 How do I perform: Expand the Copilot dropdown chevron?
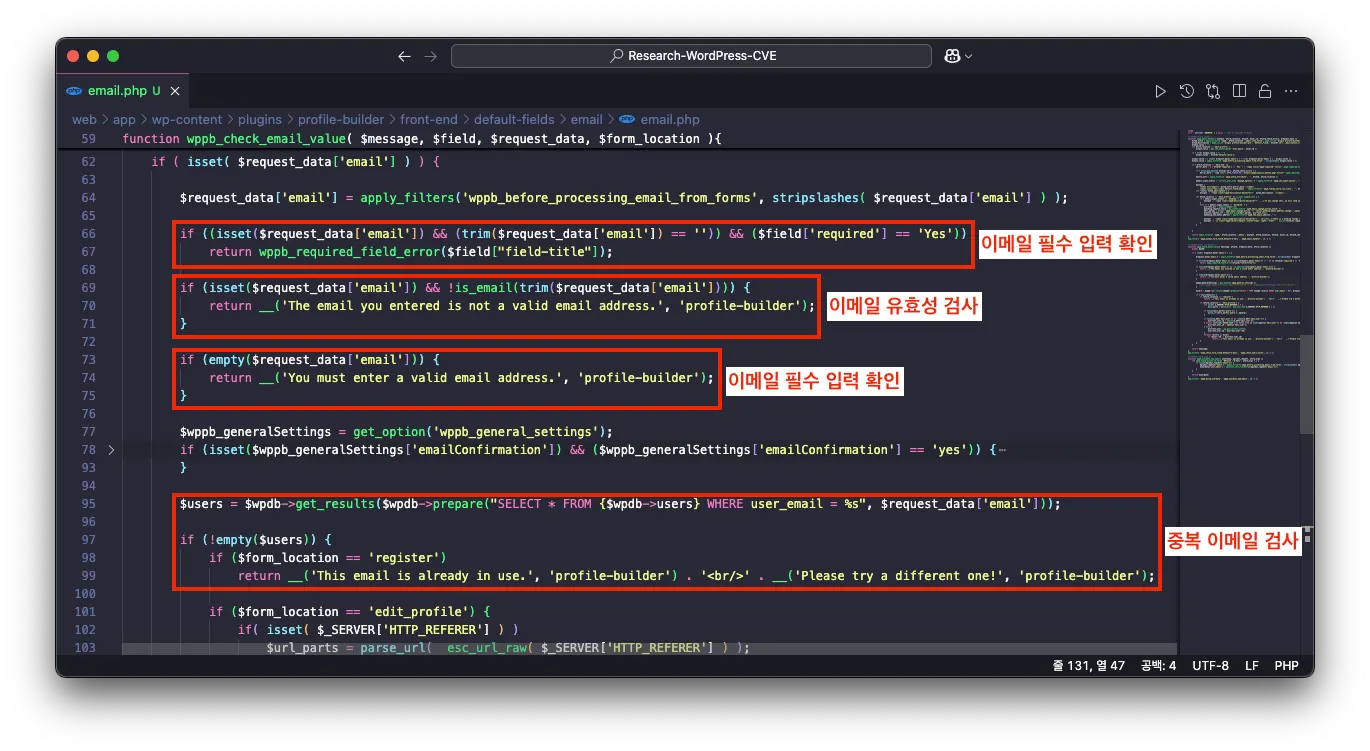969,57
